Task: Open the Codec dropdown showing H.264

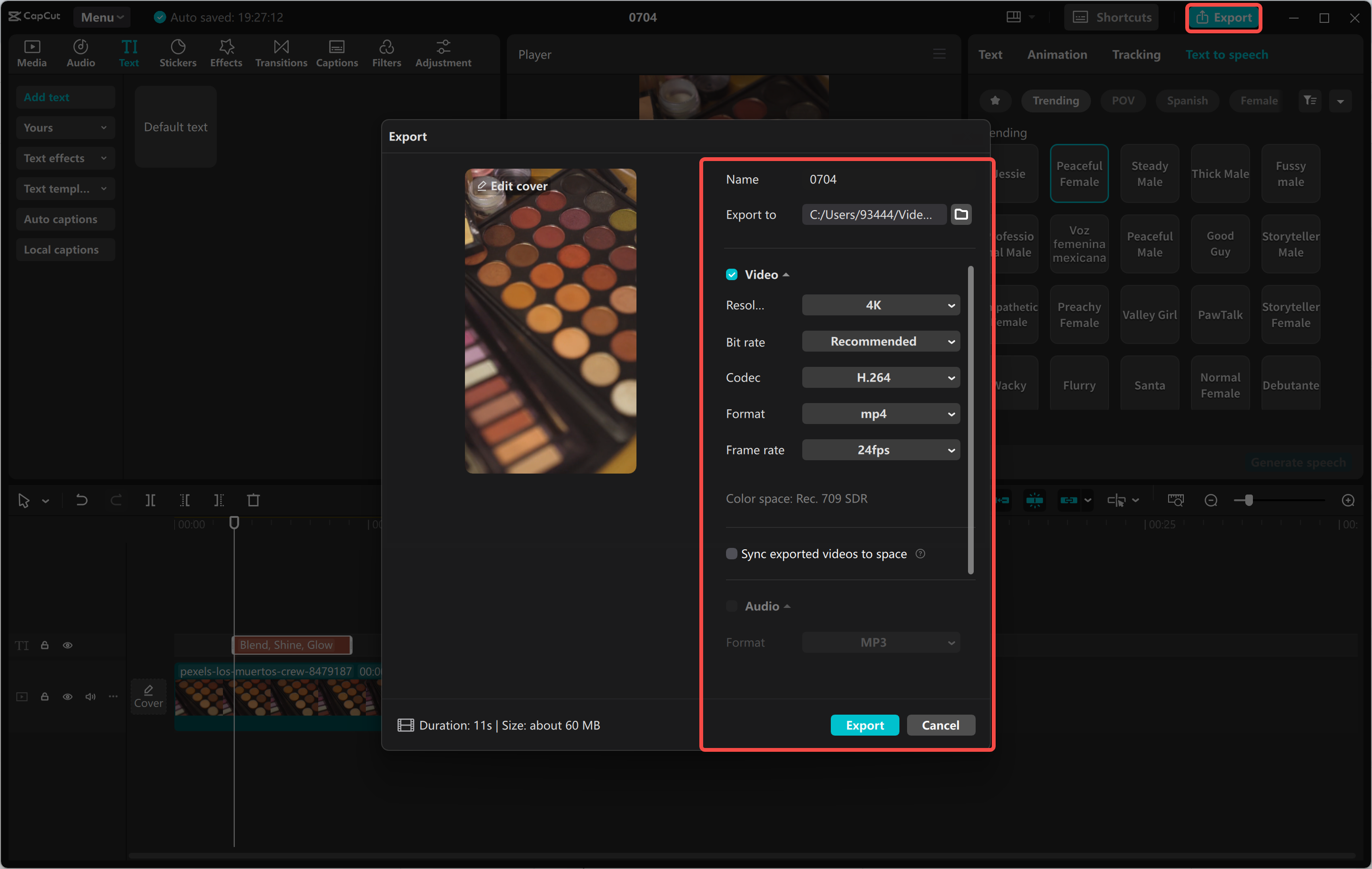Action: (880, 377)
